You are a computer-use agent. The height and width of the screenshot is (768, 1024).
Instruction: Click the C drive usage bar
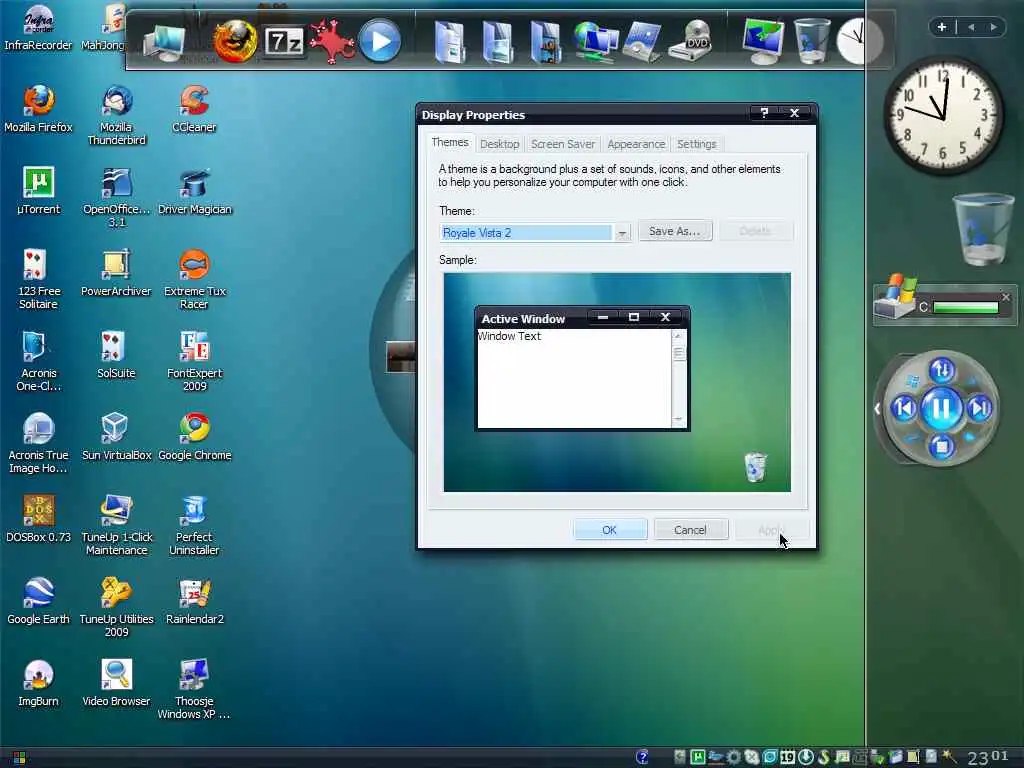pyautogui.click(x=965, y=307)
